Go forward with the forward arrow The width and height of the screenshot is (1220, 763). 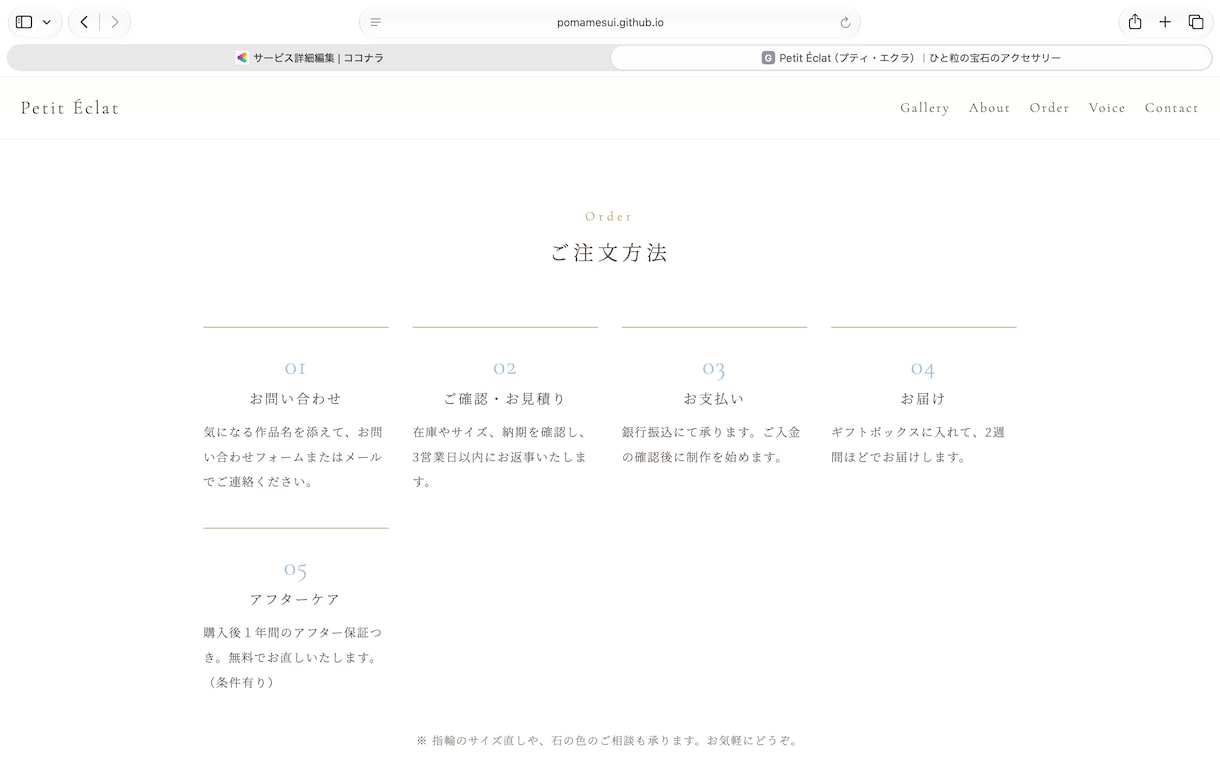point(115,22)
